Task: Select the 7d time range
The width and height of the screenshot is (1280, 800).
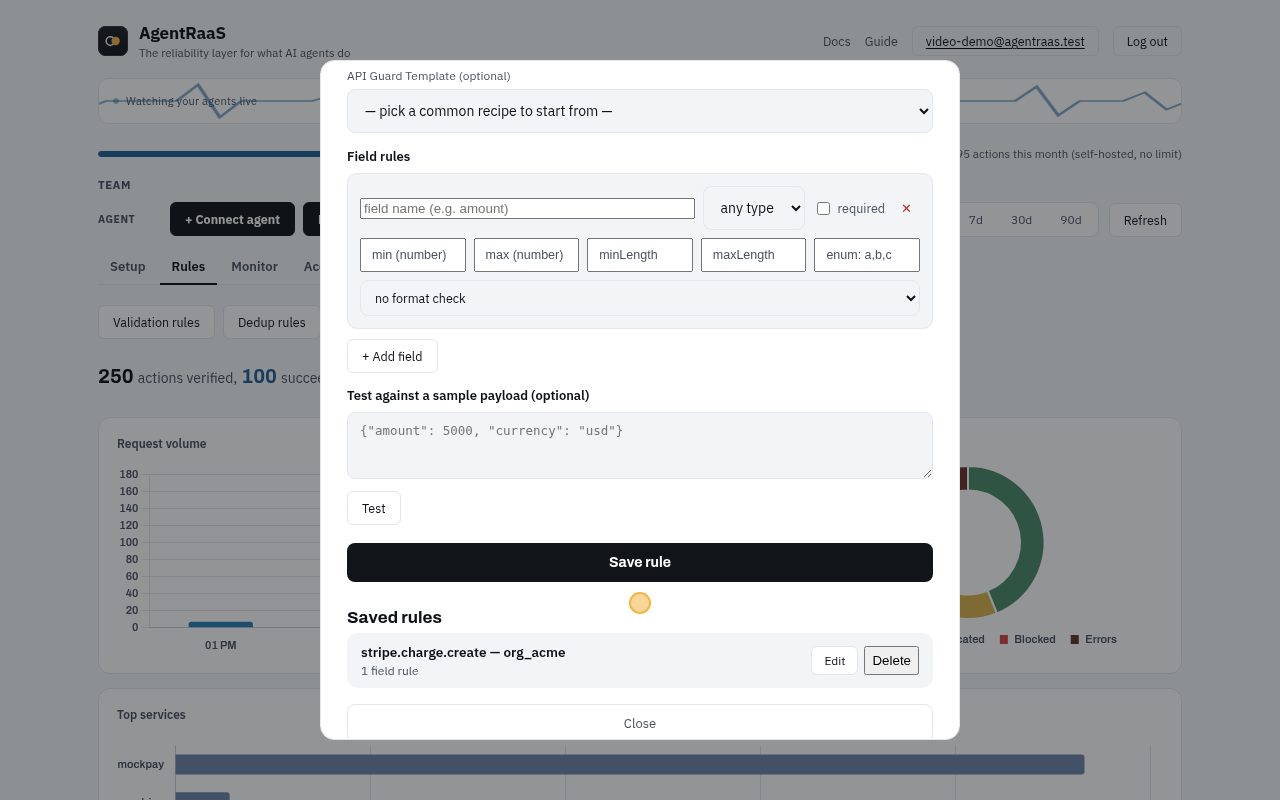Action: [976, 220]
